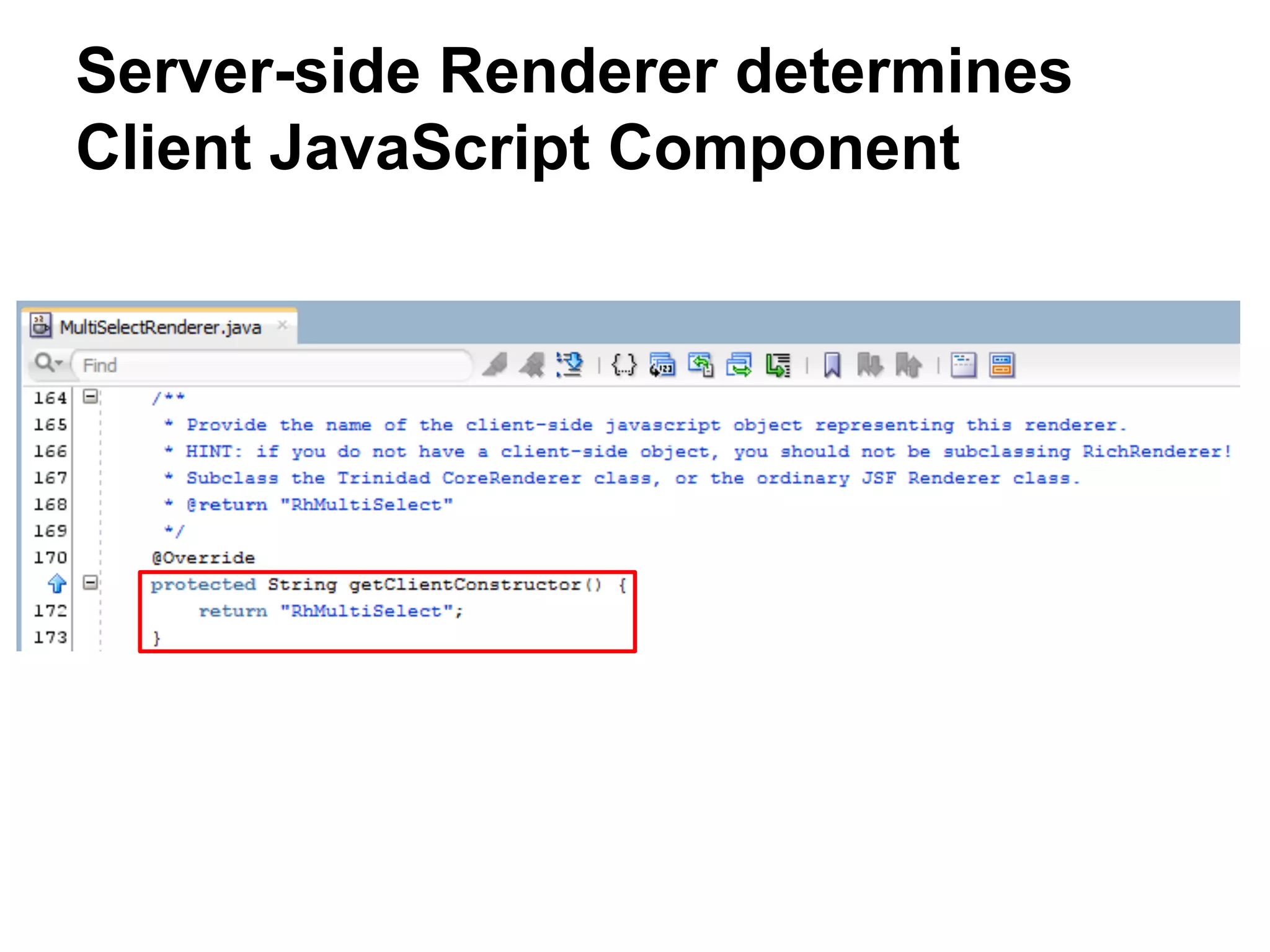This screenshot has width=1270, height=952.
Task: Click the icon with green back arrow over windows
Action: (x=701, y=364)
